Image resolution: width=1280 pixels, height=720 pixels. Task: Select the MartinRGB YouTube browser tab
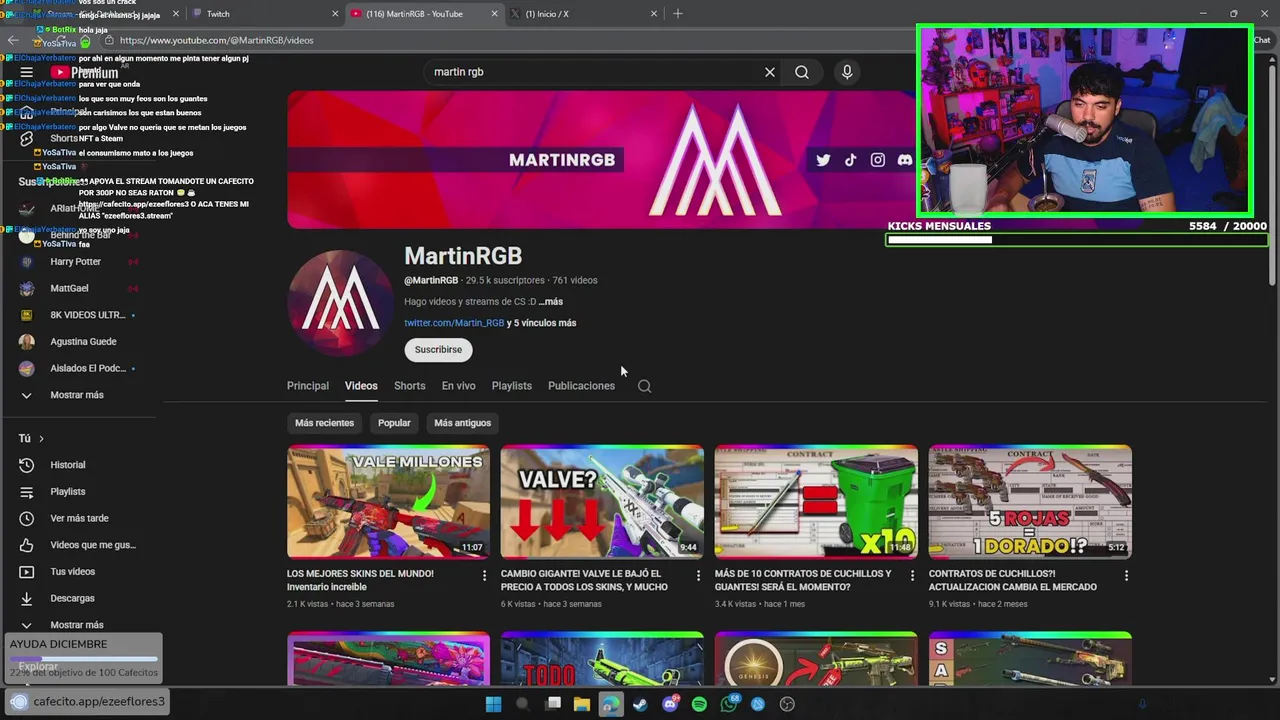[424, 14]
